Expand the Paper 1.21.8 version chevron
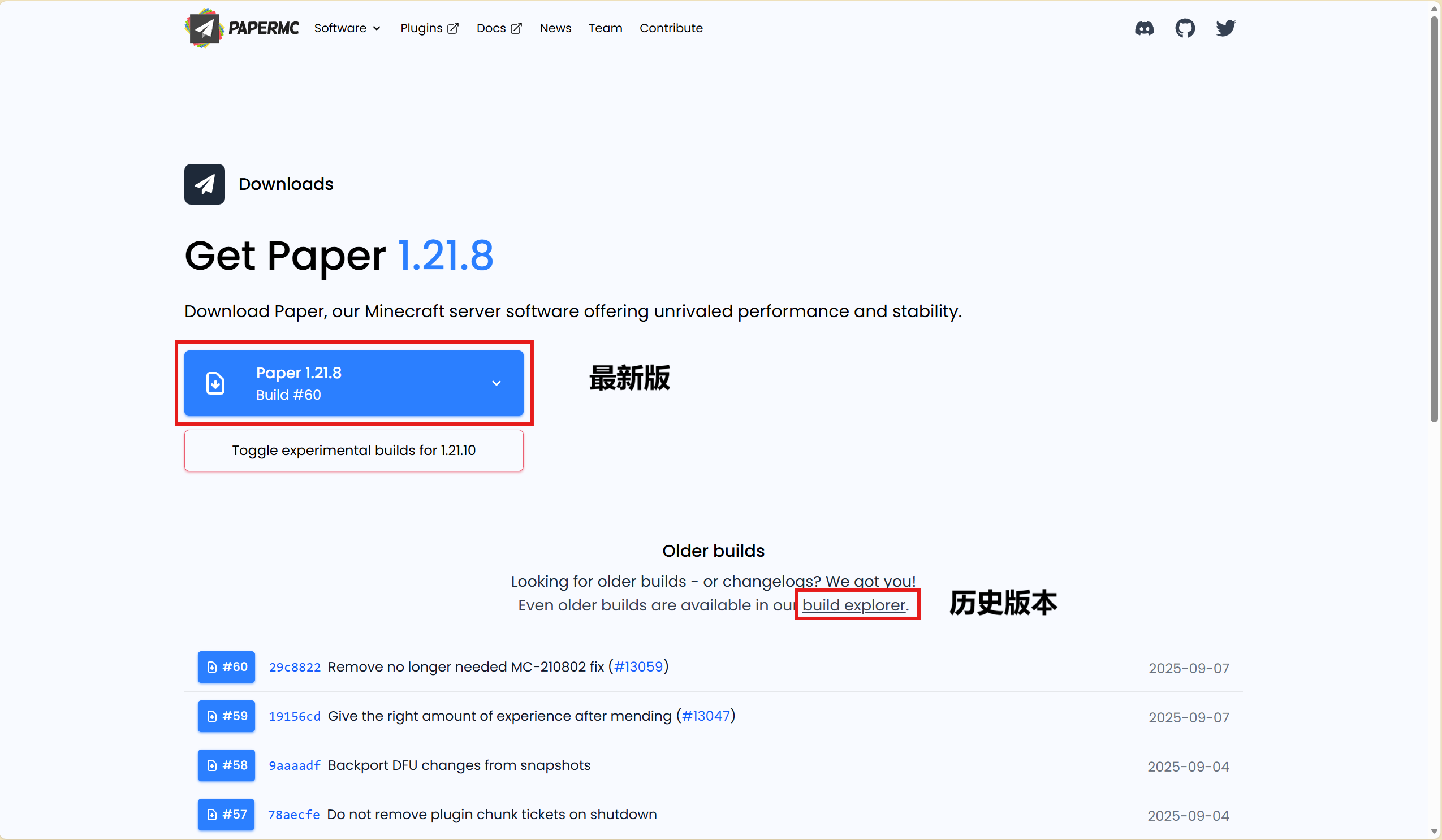This screenshot has width=1442, height=840. tap(496, 383)
